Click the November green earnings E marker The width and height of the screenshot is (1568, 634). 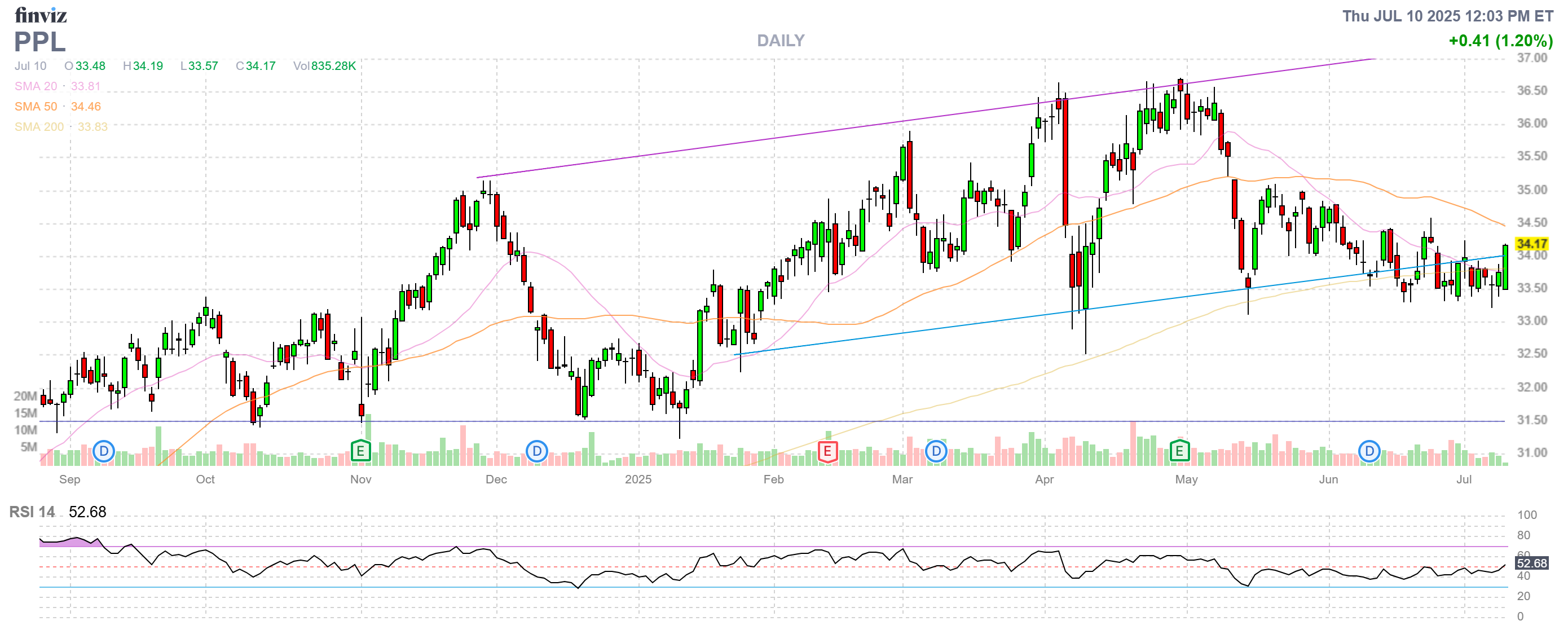tap(361, 451)
